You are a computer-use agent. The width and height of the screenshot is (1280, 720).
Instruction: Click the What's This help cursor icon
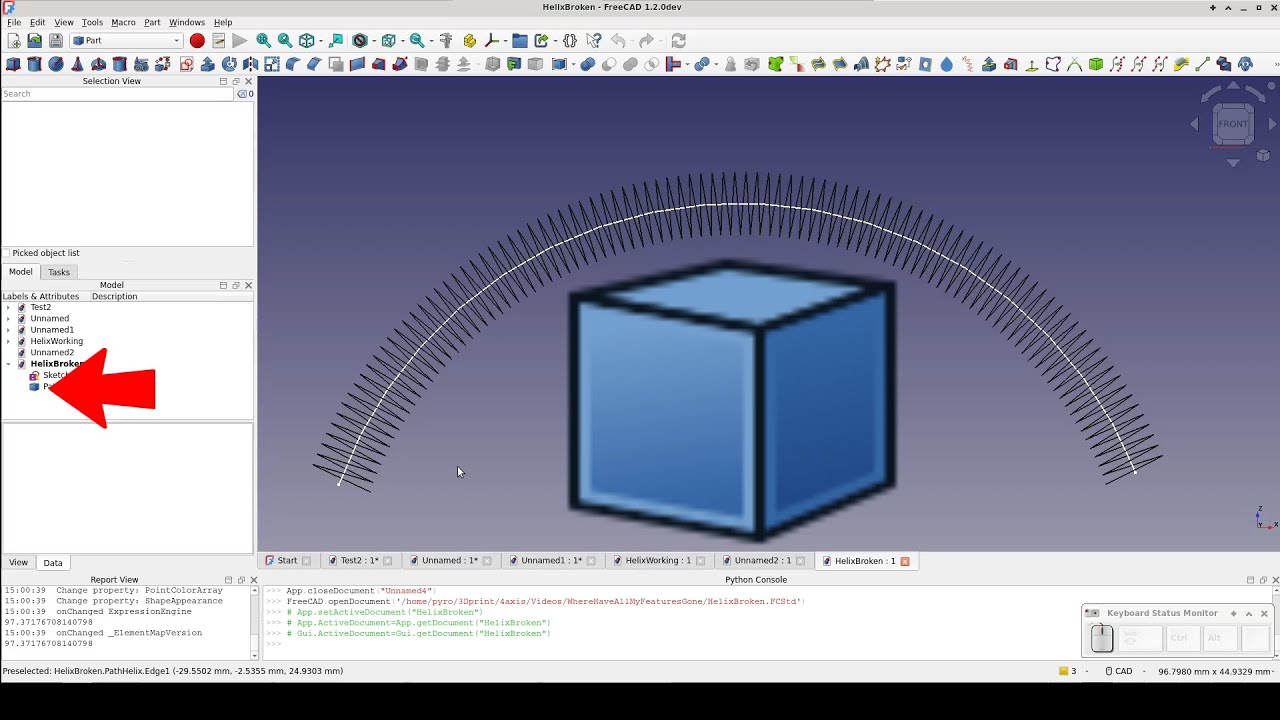point(594,41)
